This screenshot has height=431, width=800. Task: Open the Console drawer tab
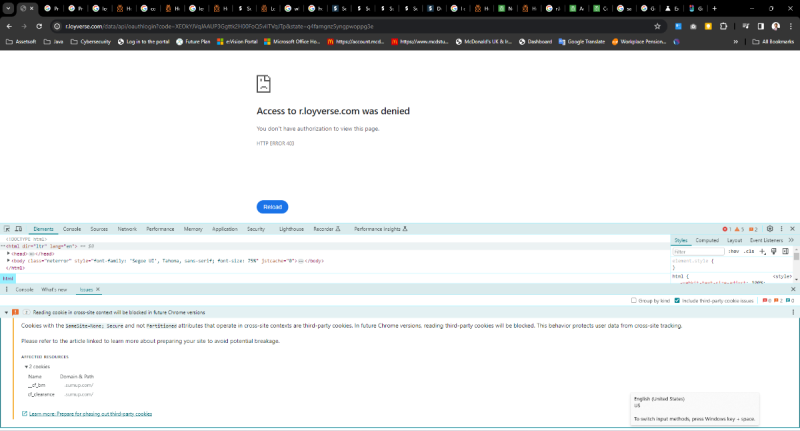[x=24, y=289]
